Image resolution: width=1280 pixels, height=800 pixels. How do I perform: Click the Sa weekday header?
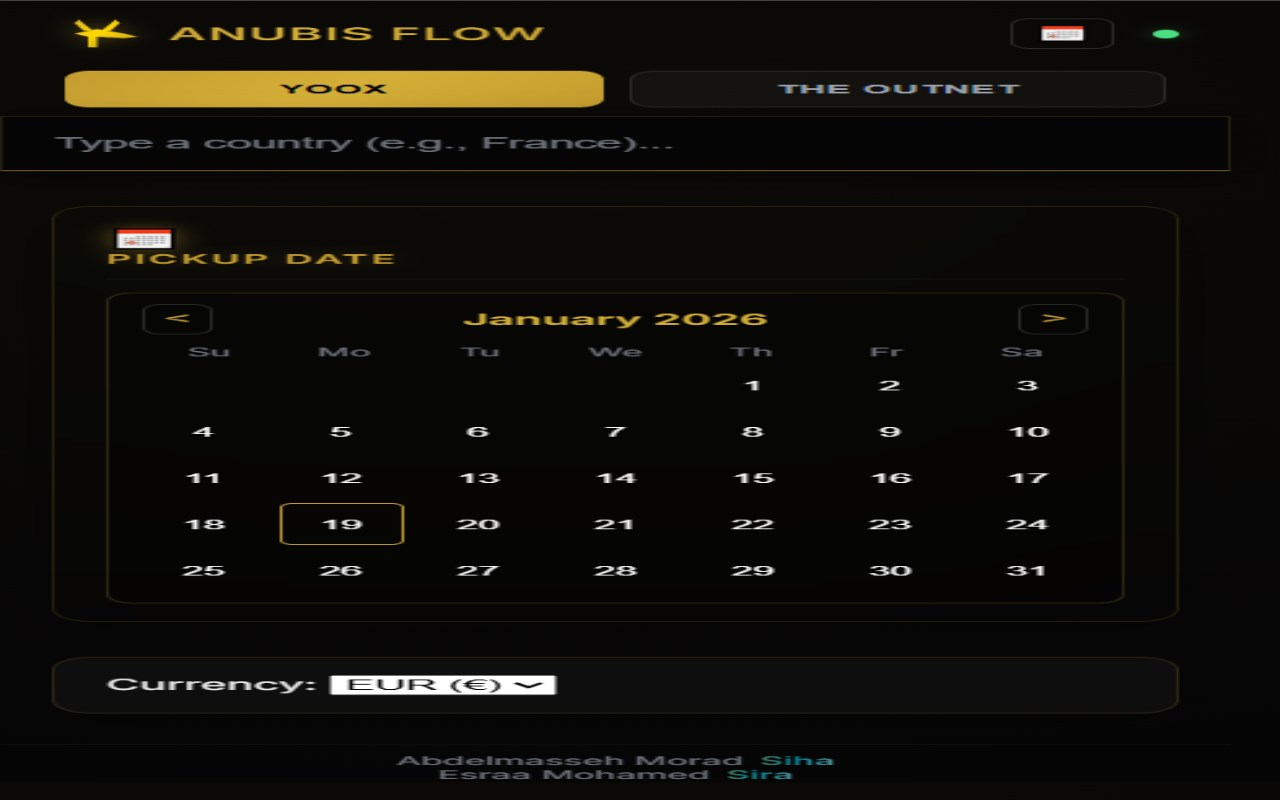(x=1021, y=351)
